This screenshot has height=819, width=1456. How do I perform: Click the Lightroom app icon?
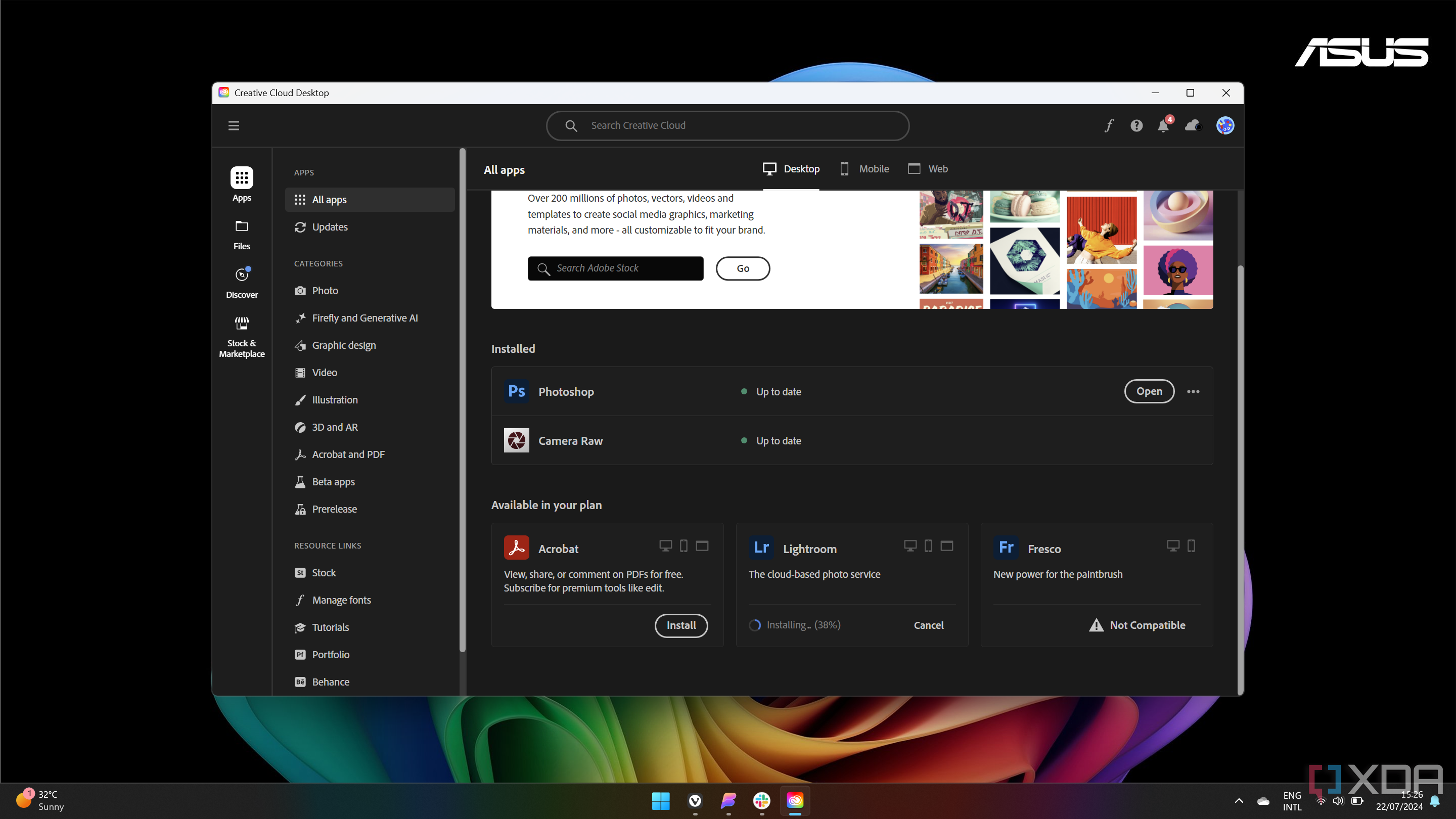(x=761, y=547)
